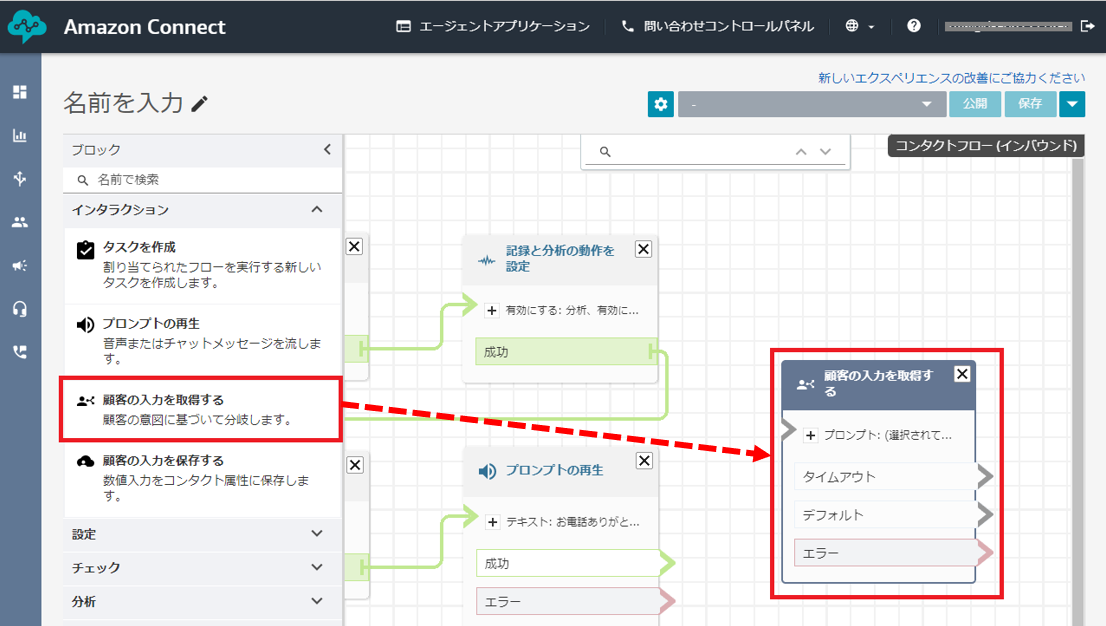Select the タスクを作成 block
Image resolution: width=1106 pixels, height=626 pixels.
coord(203,265)
